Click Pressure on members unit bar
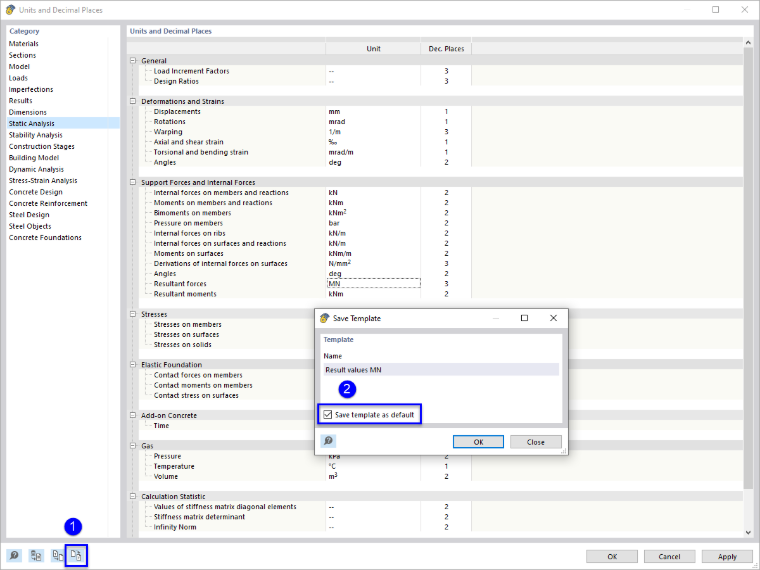This screenshot has height=570, width=760. coord(373,223)
